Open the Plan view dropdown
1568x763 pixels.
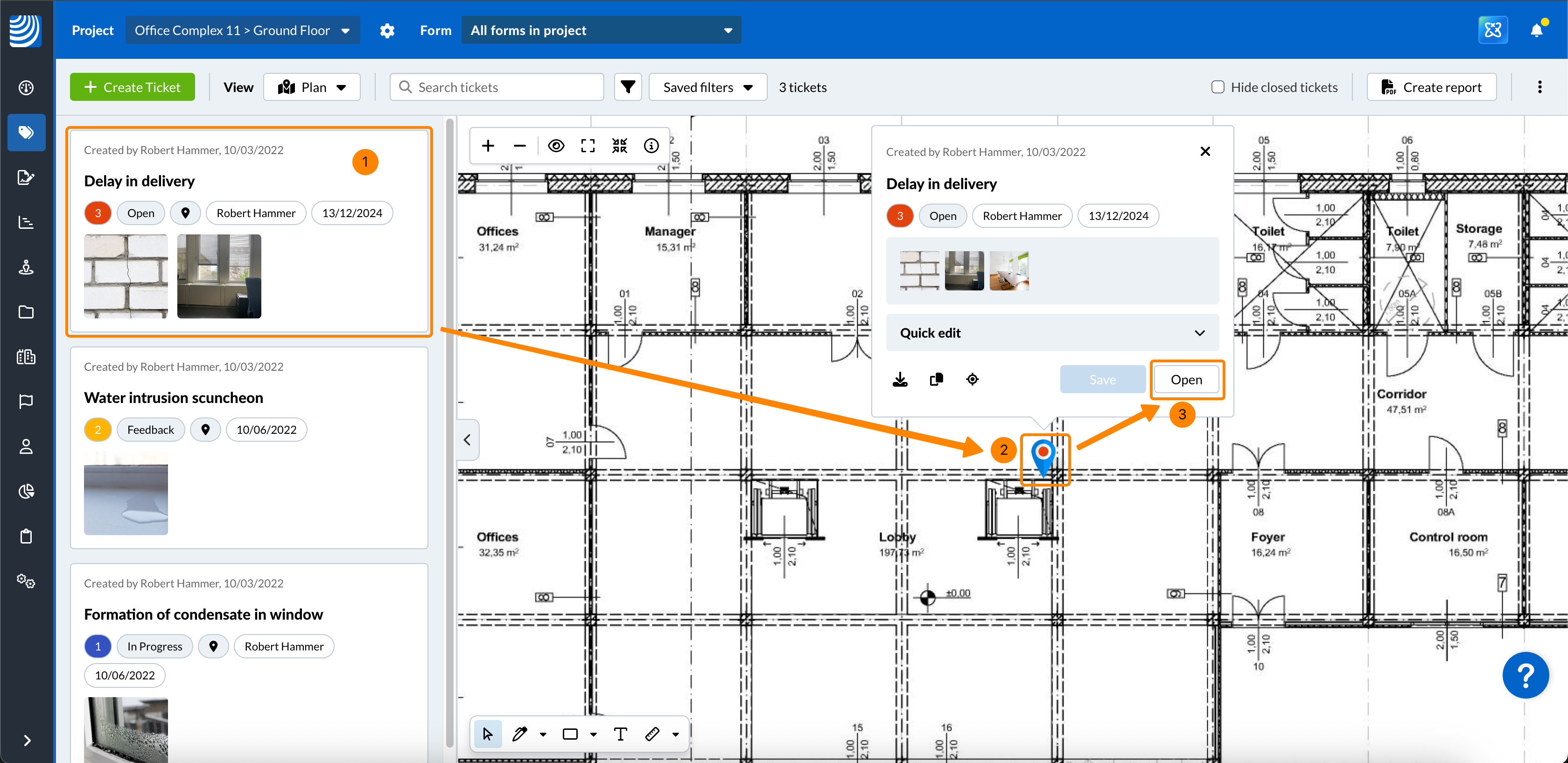(312, 87)
